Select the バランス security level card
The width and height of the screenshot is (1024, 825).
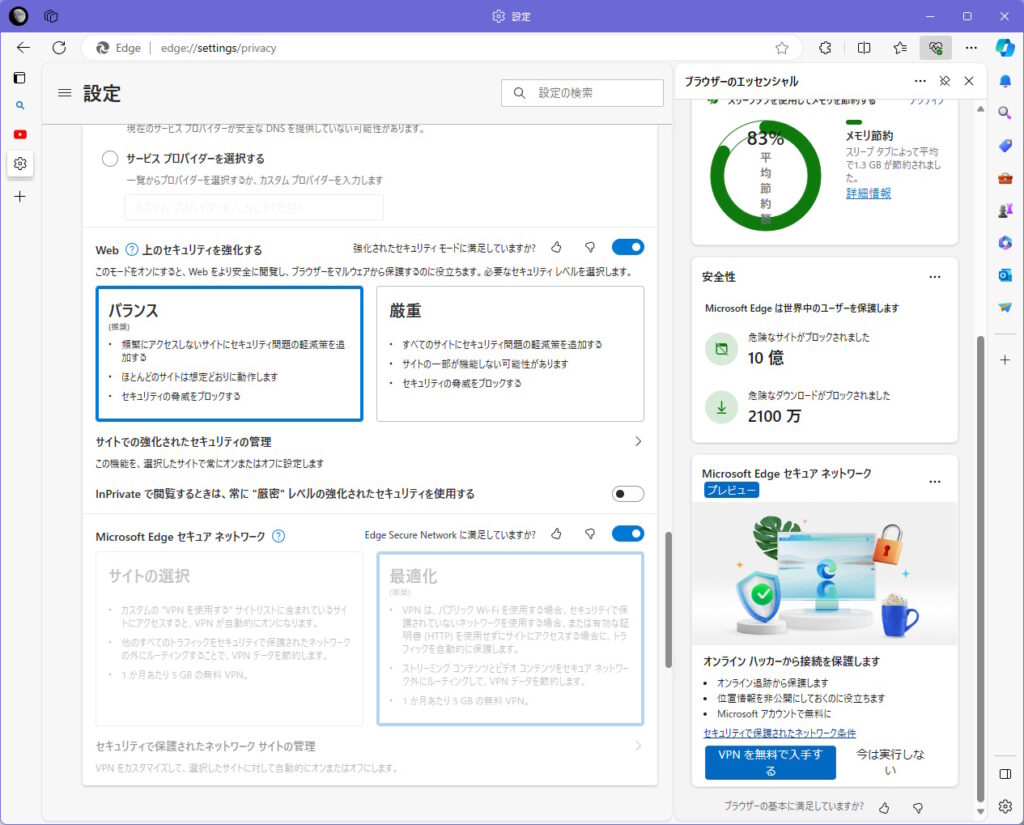point(229,353)
